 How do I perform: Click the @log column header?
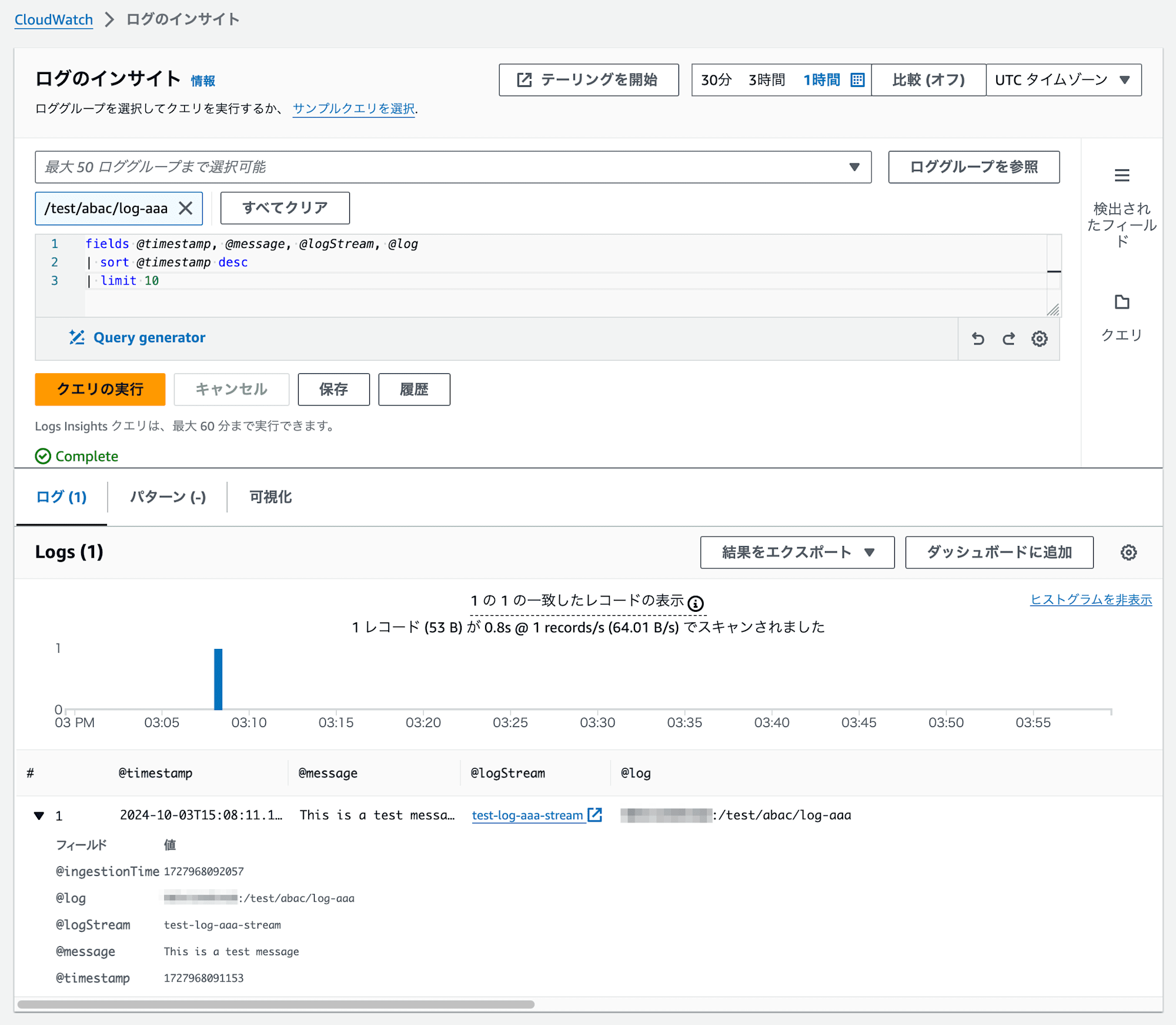click(636, 773)
